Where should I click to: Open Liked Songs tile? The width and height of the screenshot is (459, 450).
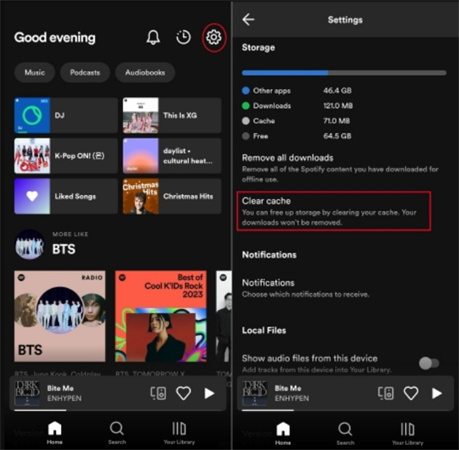(x=66, y=196)
